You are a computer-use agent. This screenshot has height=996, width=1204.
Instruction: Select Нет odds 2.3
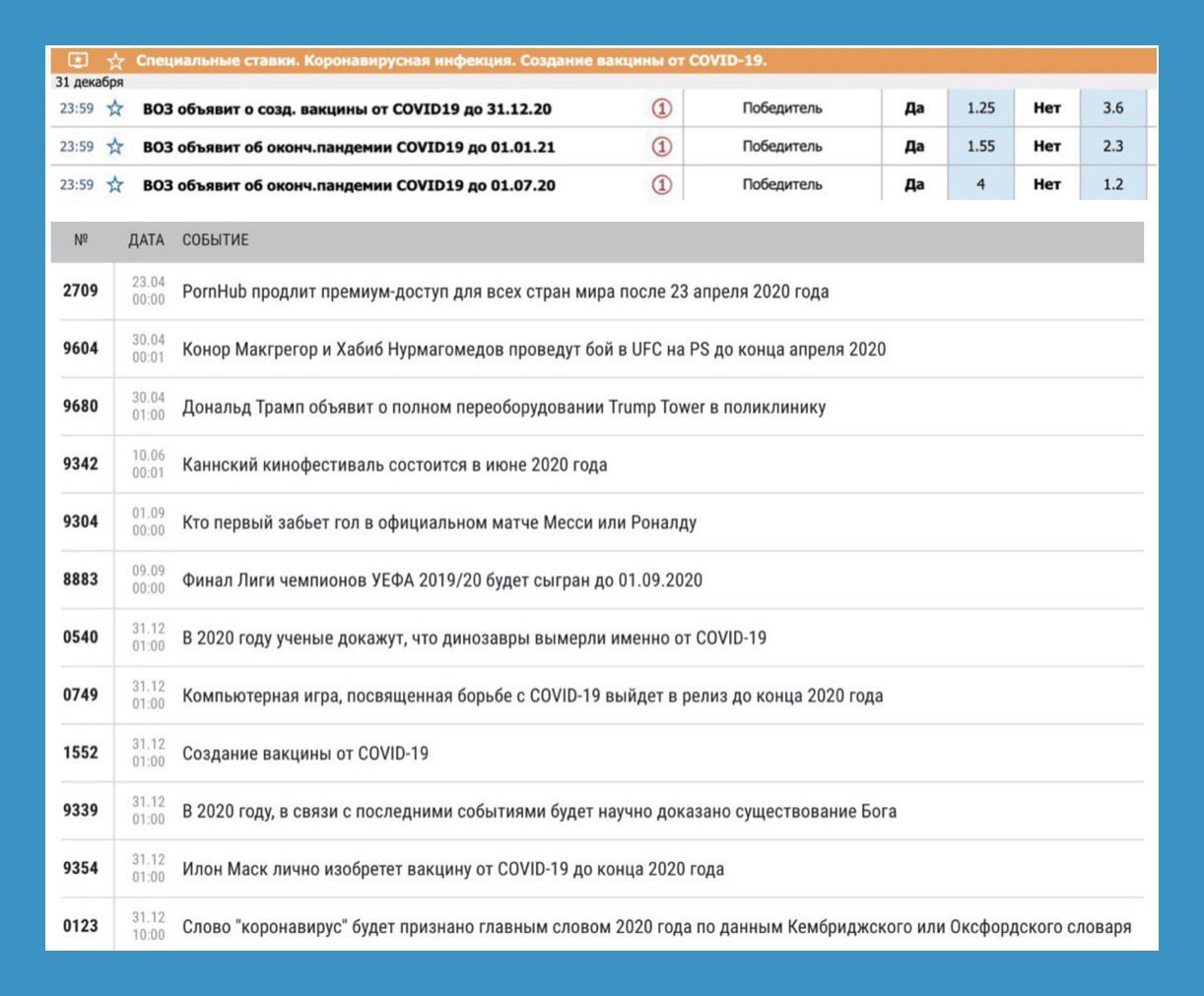[x=1113, y=146]
